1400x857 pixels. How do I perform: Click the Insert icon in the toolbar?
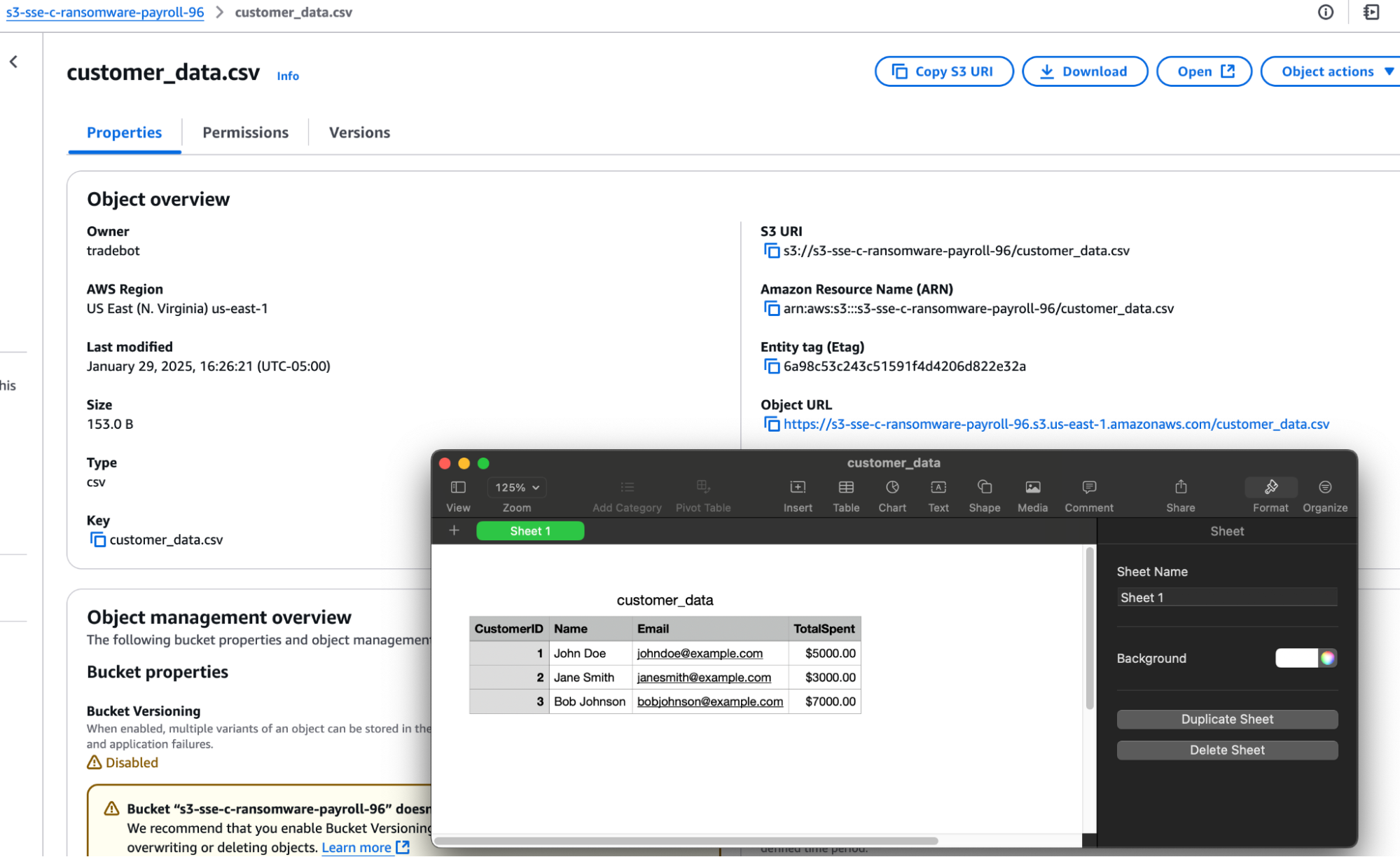798,494
